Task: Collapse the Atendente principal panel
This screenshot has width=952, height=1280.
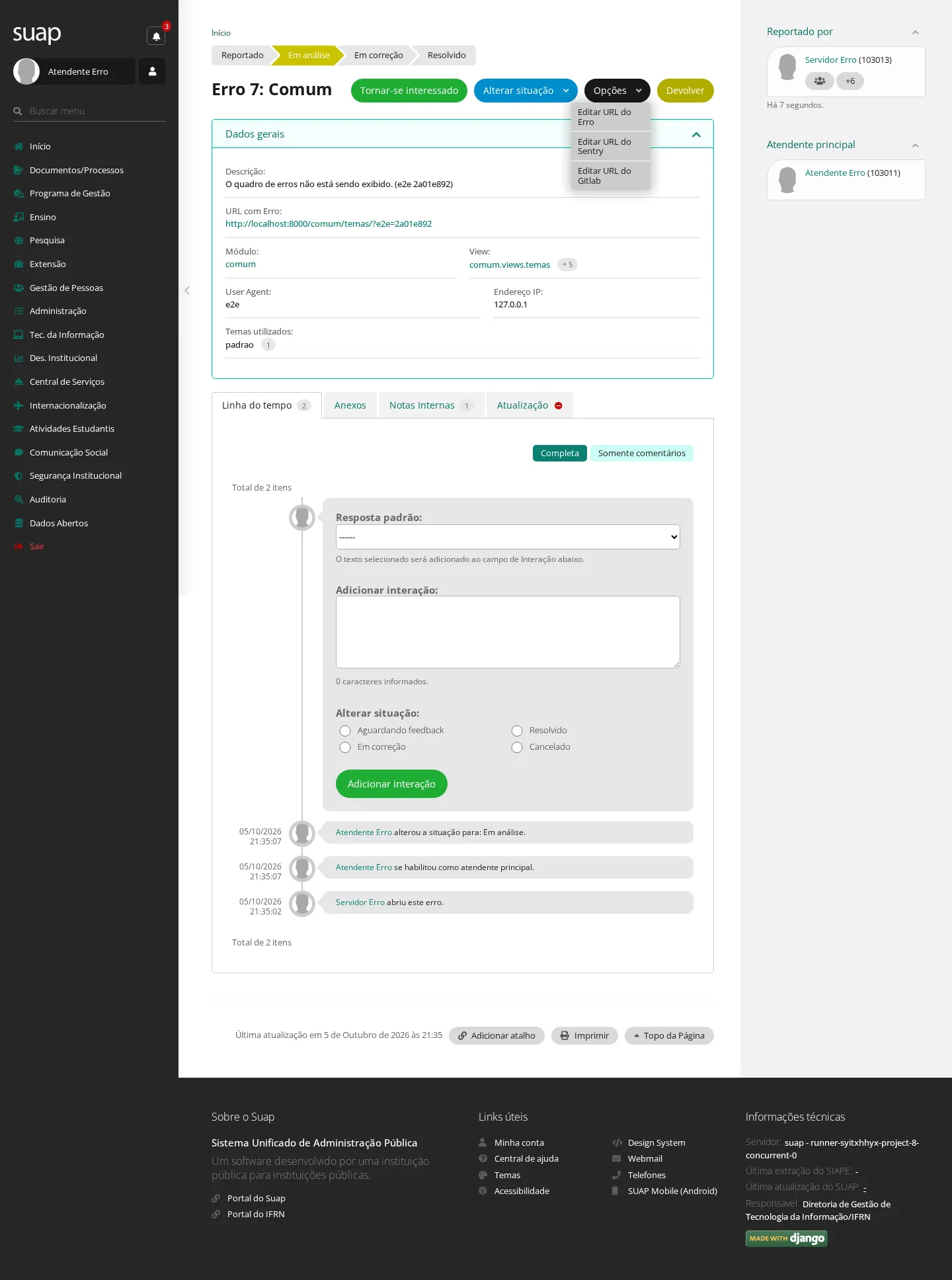Action: (915, 145)
